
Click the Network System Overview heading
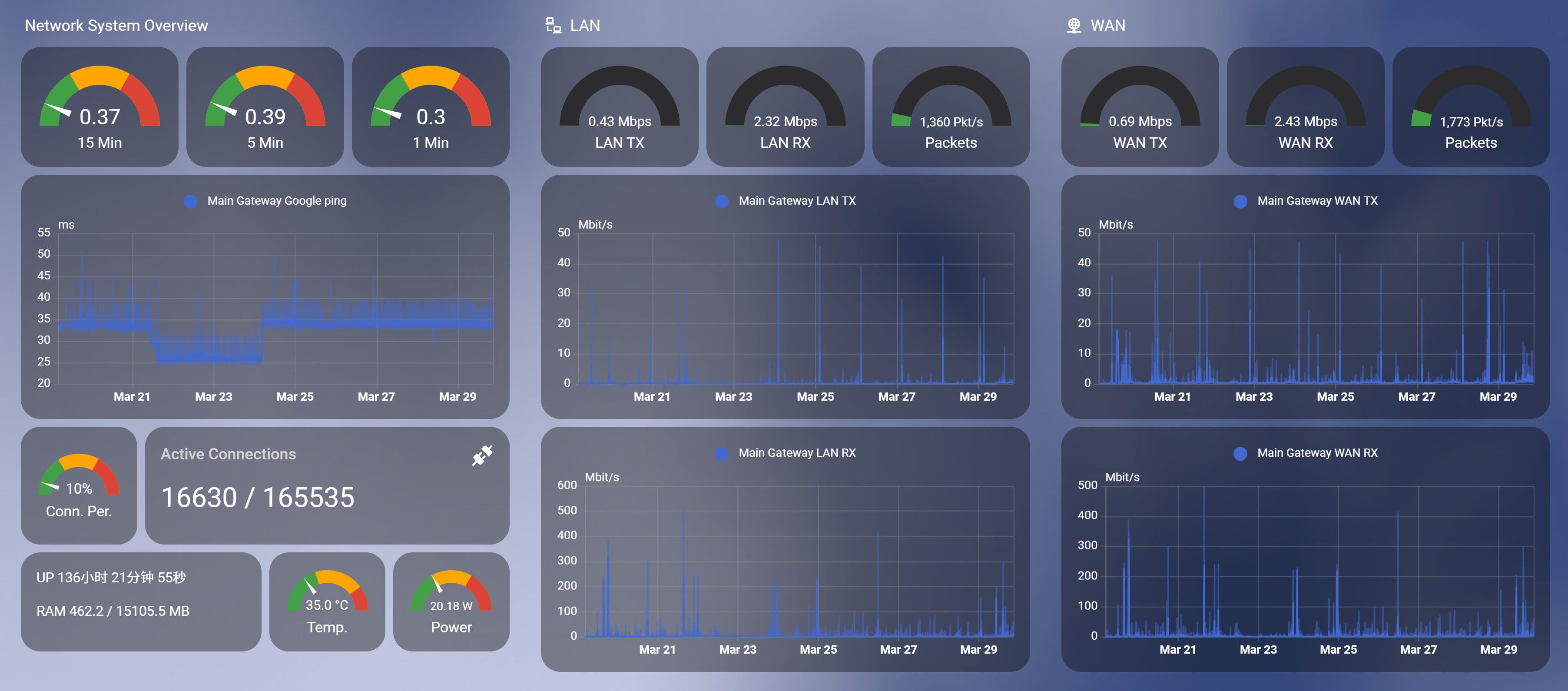point(116,26)
